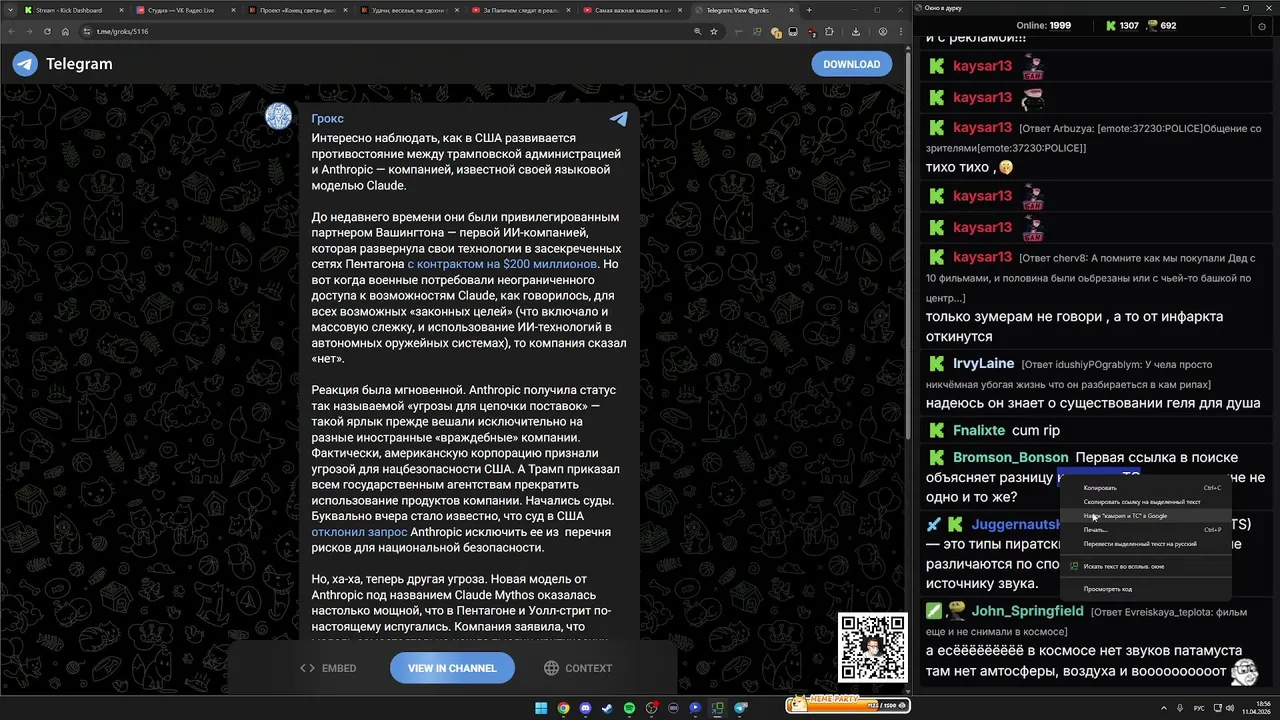This screenshot has width=1280, height=720.
Task: Open the browser downloads icon
Action: click(856, 31)
